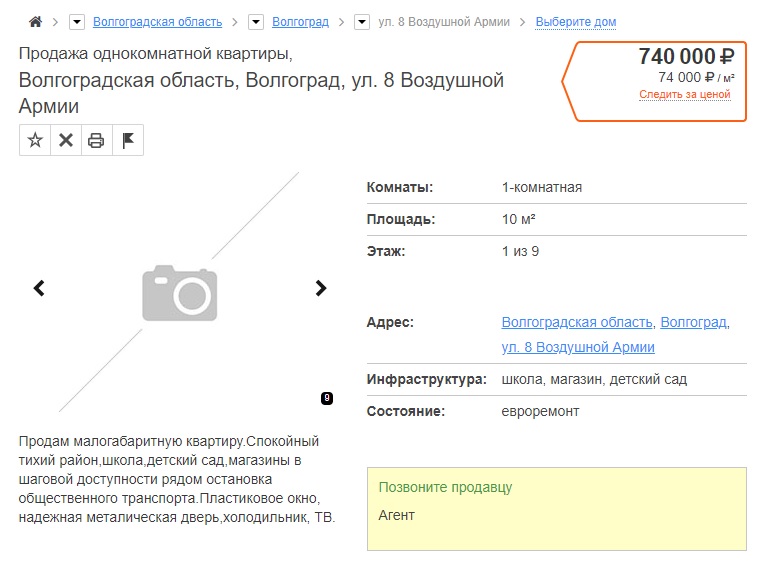Click the area value 10 м²
The height and width of the screenshot is (565, 760).
point(519,220)
